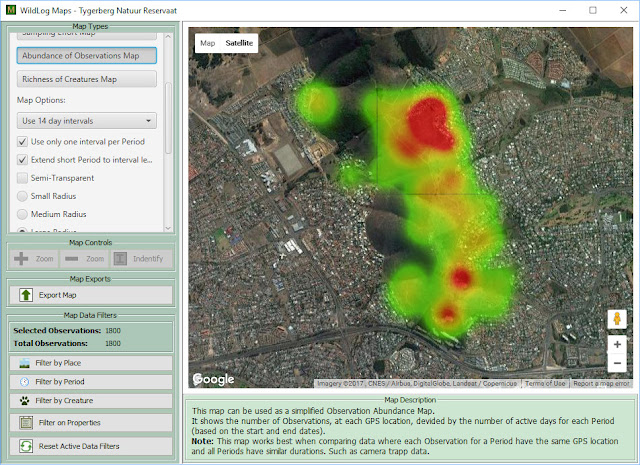The width and height of the screenshot is (640, 465).
Task: Click the Google logo on map
Action: click(x=213, y=380)
